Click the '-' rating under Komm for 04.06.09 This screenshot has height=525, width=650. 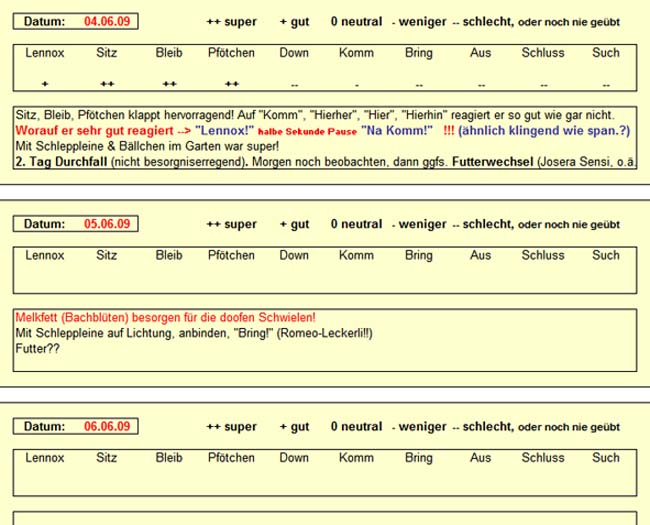click(x=357, y=85)
